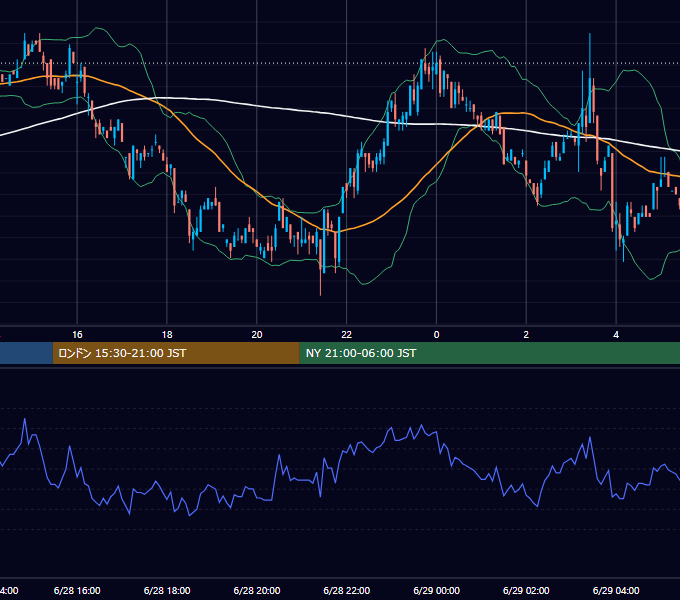Click the 6/28 18:00 date label
Image resolution: width=680 pixels, height=600 pixels.
tap(167, 590)
